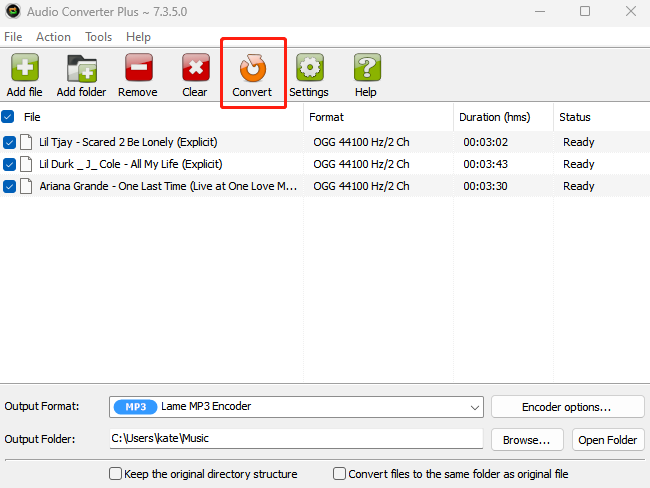Expand the Output Format dropdown arrow
This screenshot has width=650, height=488.
(475, 407)
